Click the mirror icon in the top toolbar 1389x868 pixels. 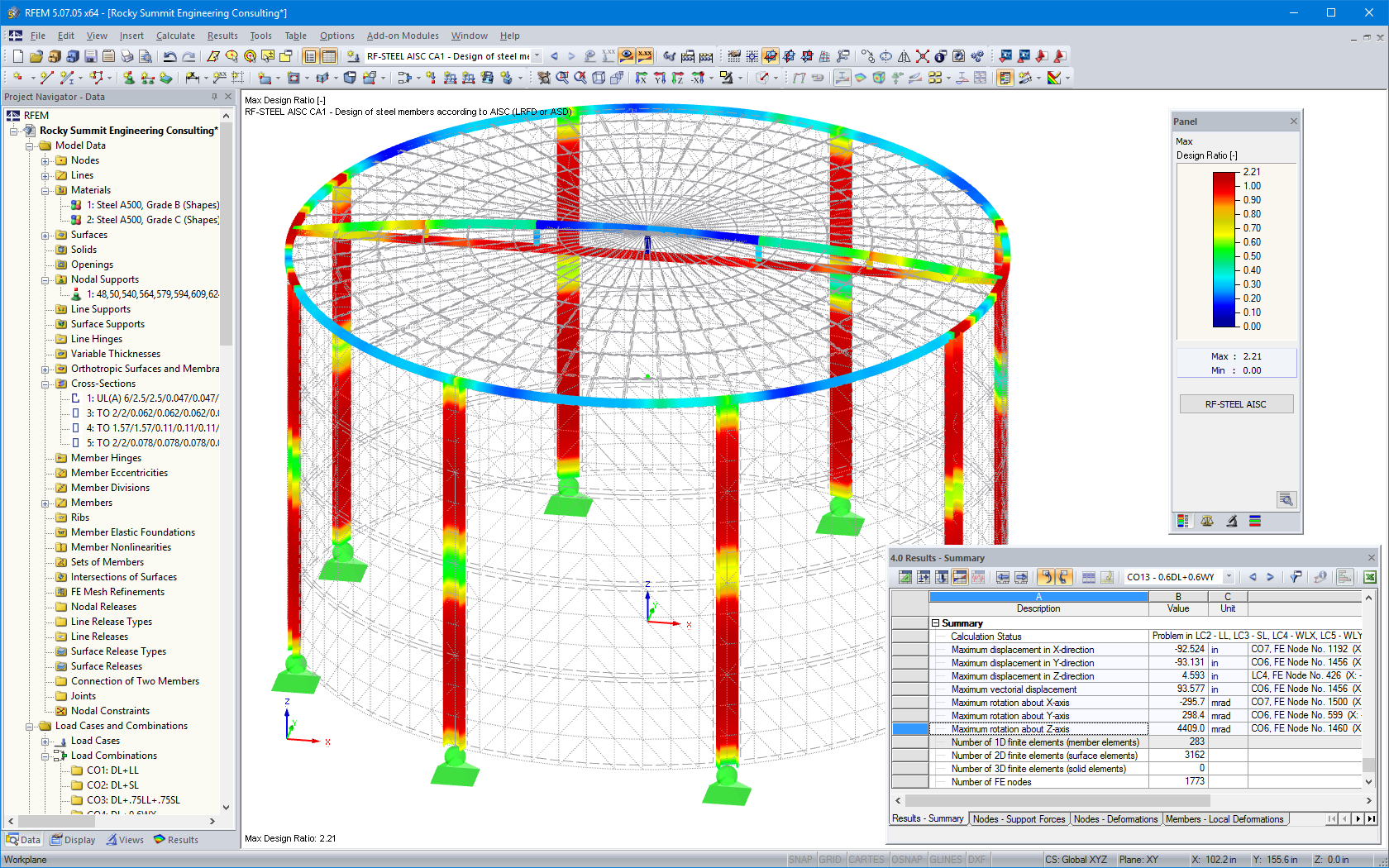(x=905, y=56)
